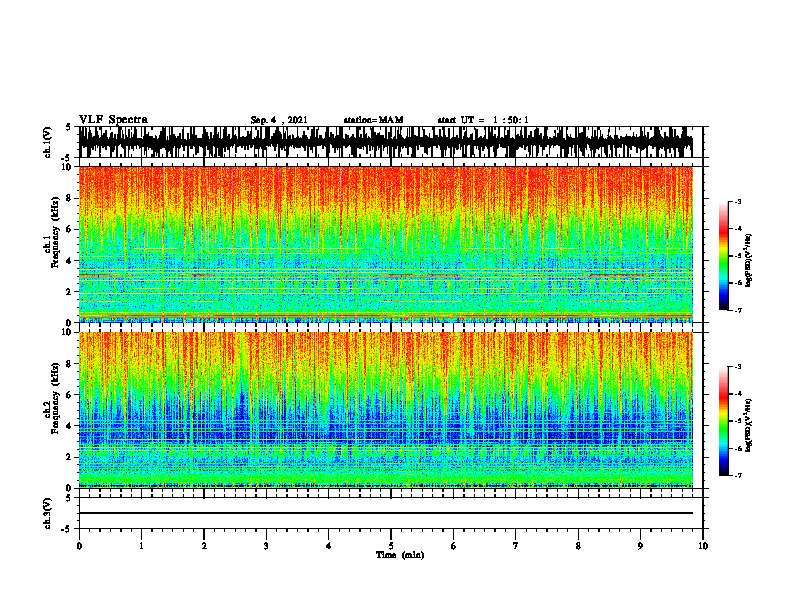Click the ch.2 "Frequency (kHz)" axis label
Image resolution: width=792 pixels, height=612 pixels.
click(56, 398)
